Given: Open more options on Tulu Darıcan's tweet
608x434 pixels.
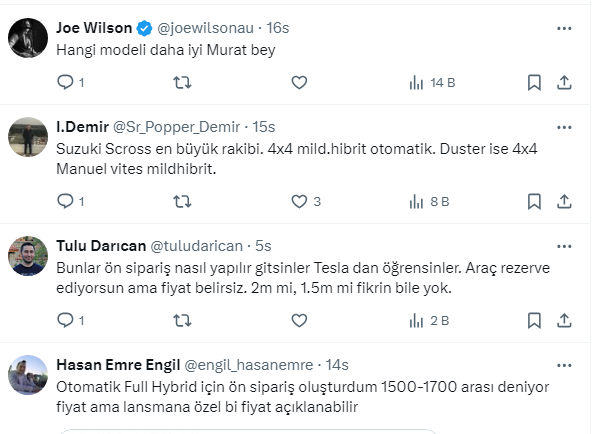Looking at the screenshot, I should [564, 245].
